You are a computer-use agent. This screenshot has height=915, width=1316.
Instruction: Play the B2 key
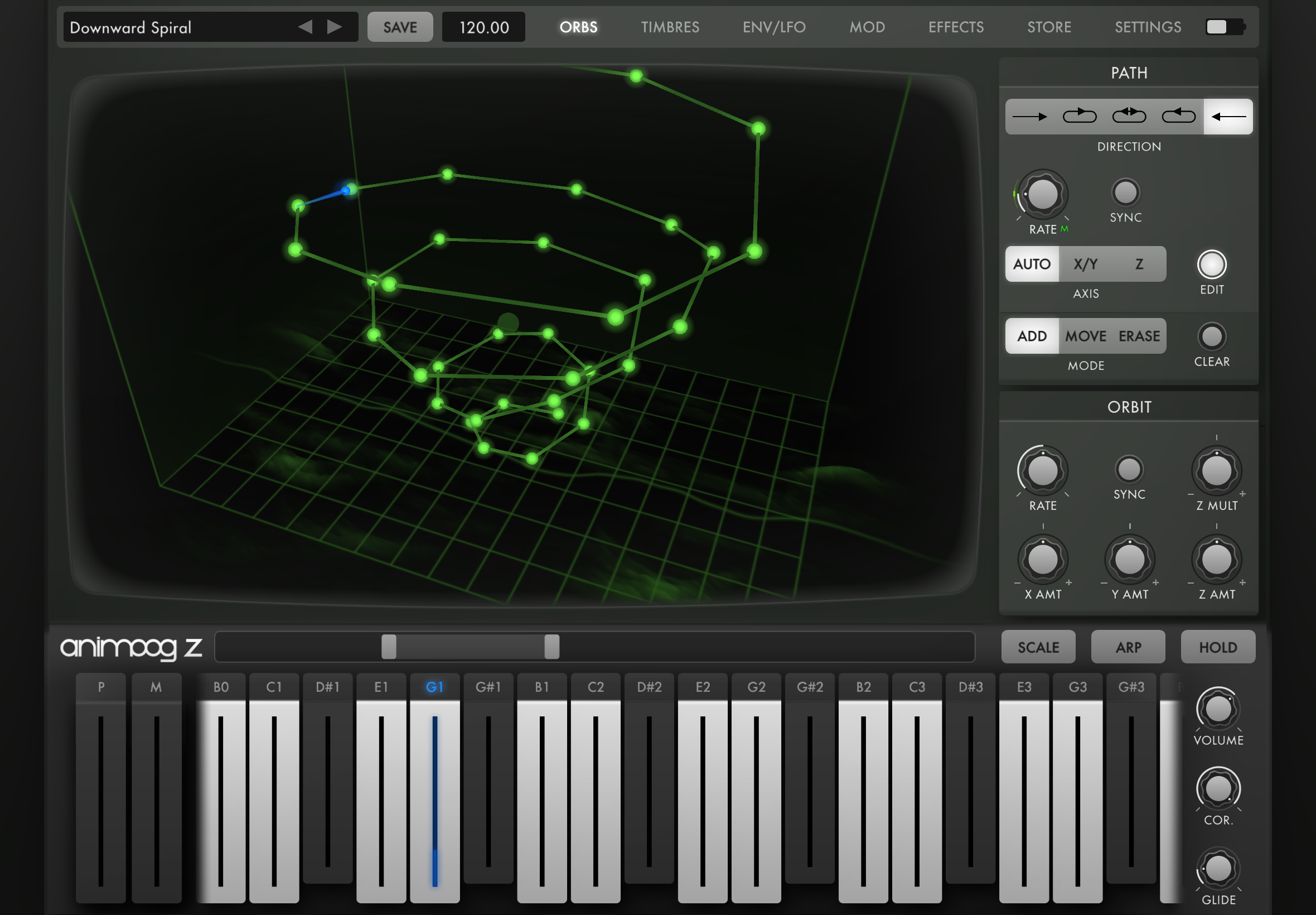(863, 788)
